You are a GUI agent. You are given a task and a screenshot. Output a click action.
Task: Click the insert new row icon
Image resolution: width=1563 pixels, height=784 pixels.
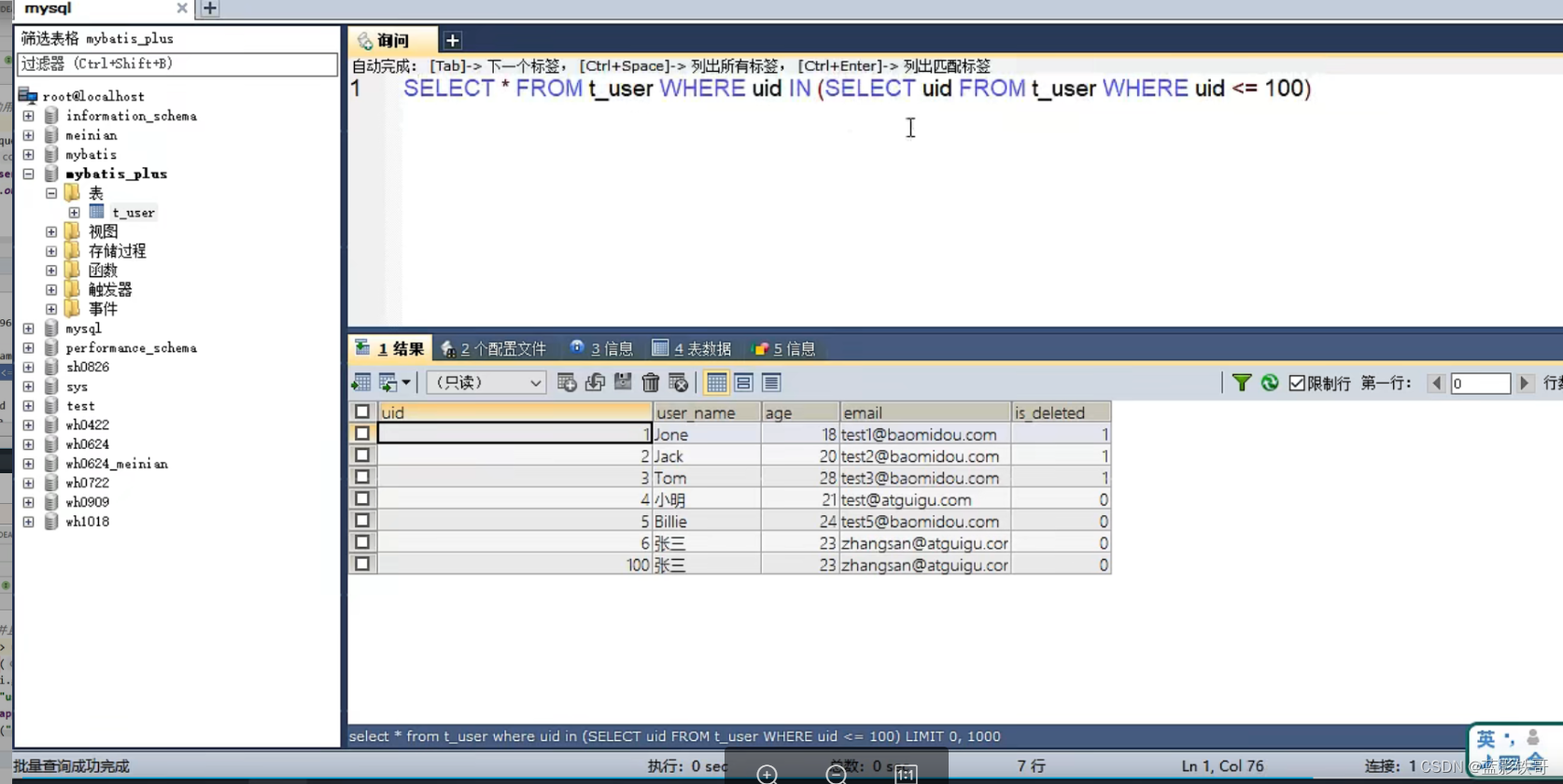coord(567,383)
